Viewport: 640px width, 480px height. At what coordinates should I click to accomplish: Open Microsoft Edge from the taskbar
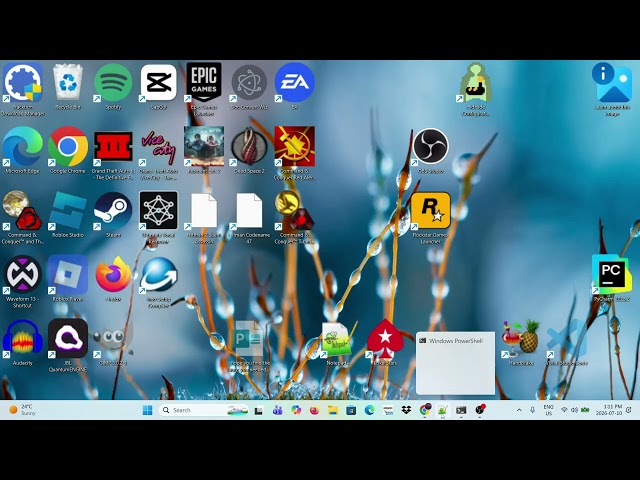[369, 410]
